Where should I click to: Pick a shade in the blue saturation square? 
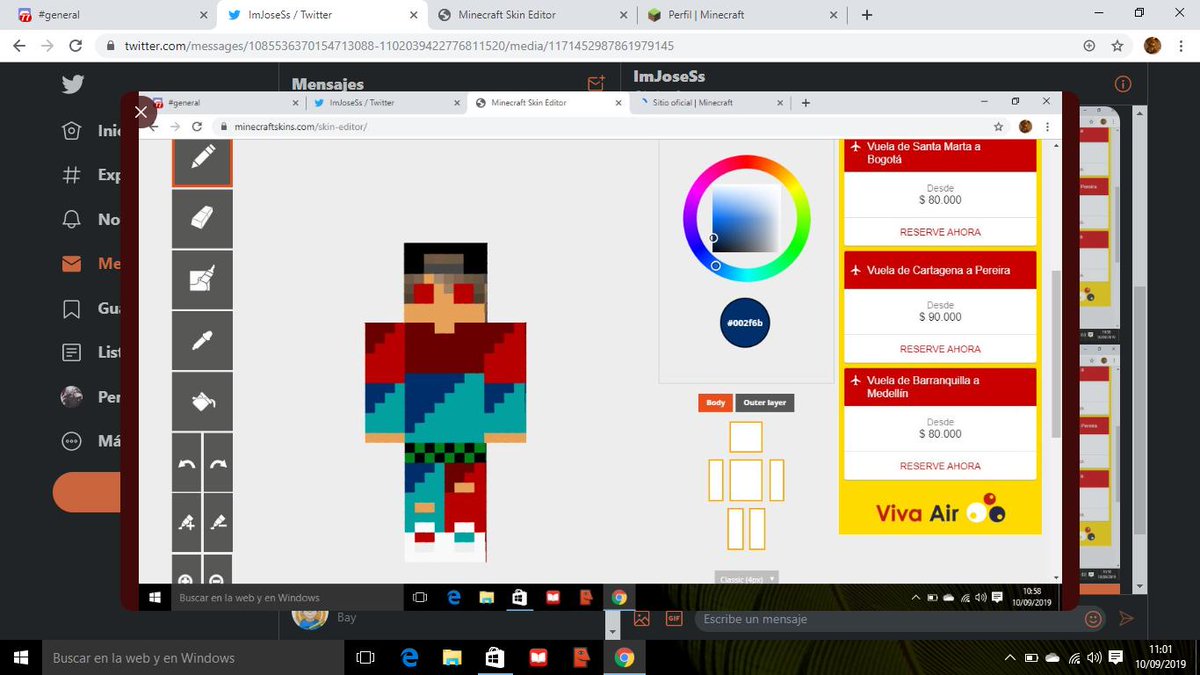coord(746,219)
